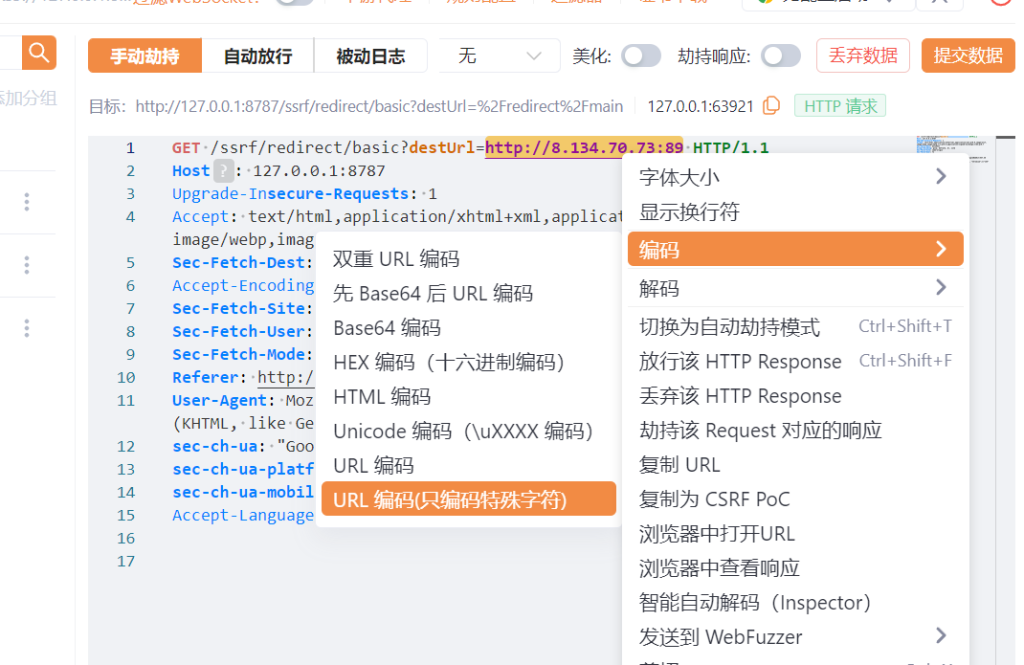Click the 丢弃数据 button
Viewport: 1024px width, 665px height.
[x=863, y=56]
